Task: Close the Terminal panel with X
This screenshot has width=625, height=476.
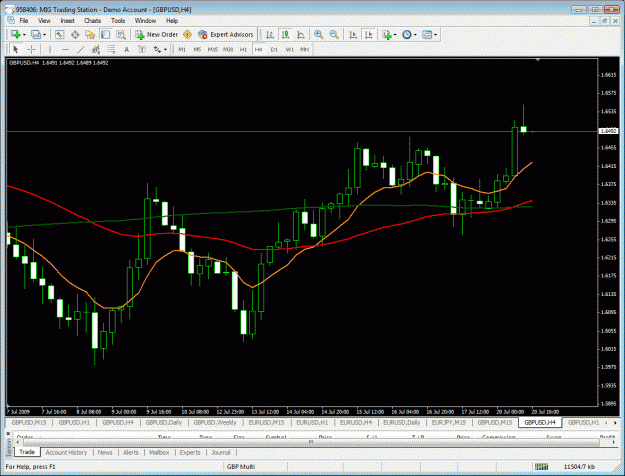Action: point(8,433)
